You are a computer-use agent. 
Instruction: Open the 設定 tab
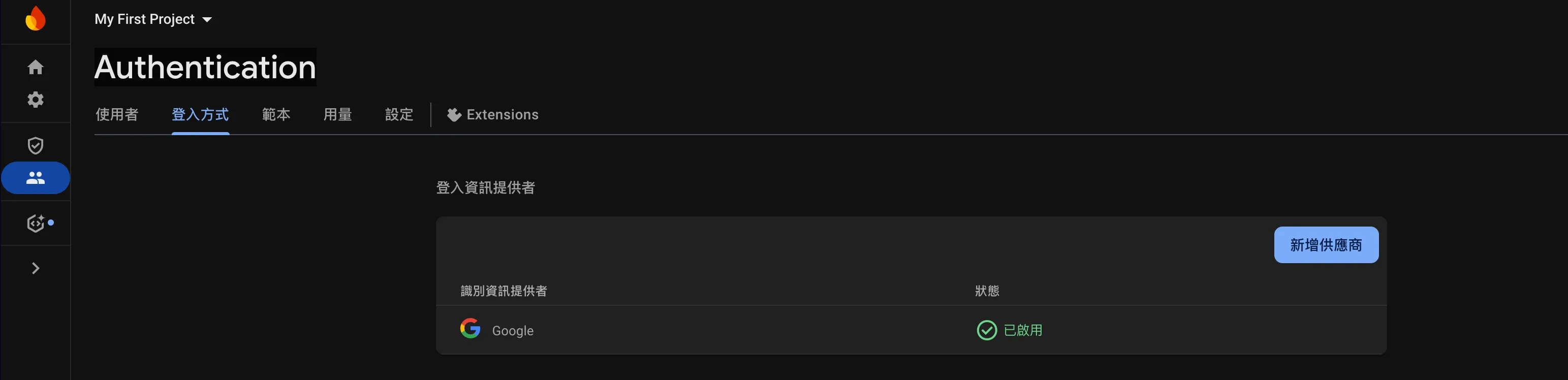[399, 114]
